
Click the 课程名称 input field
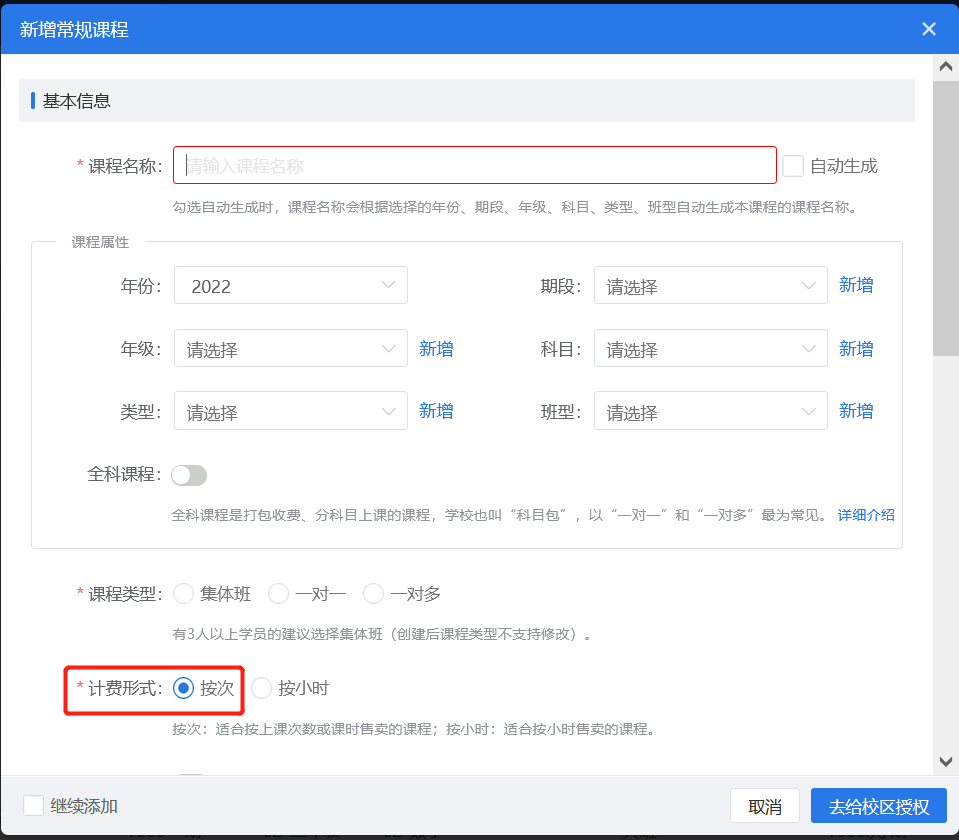coord(475,165)
